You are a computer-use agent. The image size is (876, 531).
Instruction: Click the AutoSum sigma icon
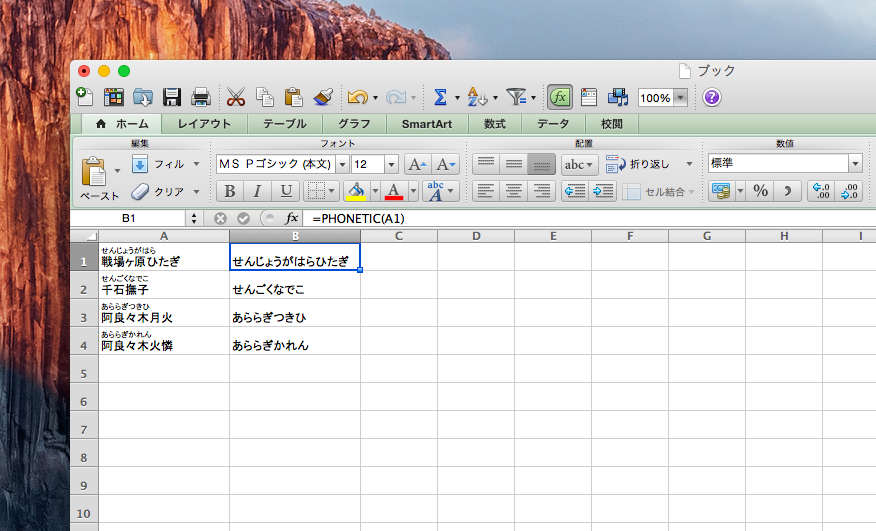[x=440, y=97]
